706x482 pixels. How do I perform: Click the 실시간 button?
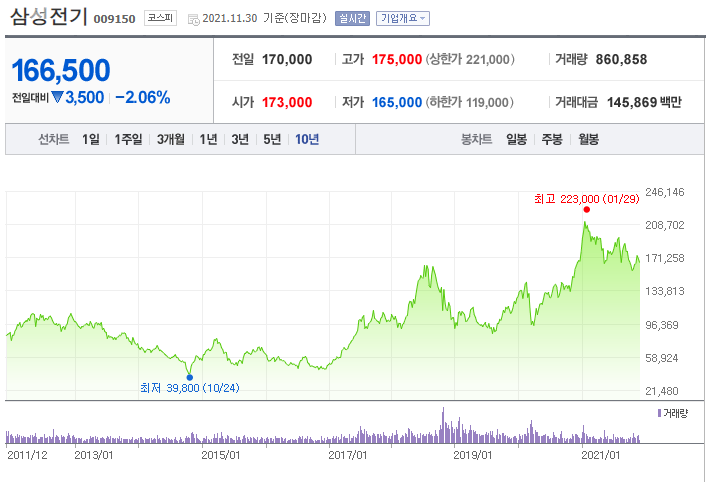[x=352, y=18]
